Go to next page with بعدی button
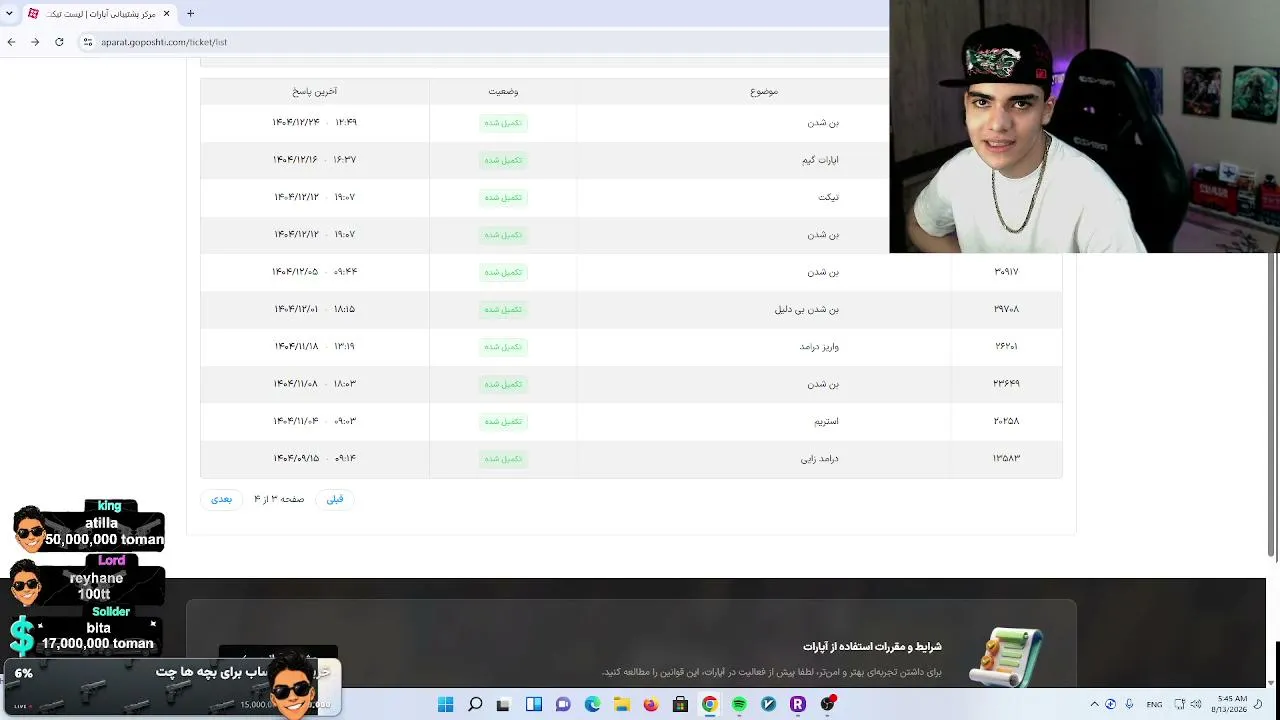The image size is (1280, 720). (x=222, y=499)
